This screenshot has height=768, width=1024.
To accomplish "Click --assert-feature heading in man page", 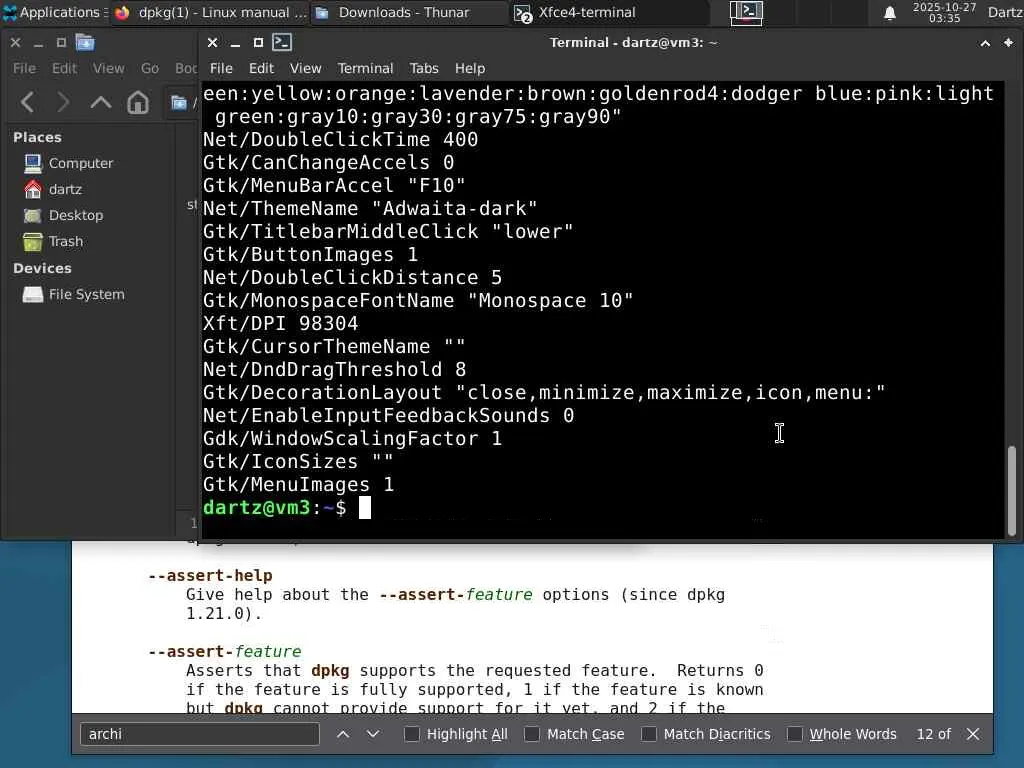I will [225, 651].
